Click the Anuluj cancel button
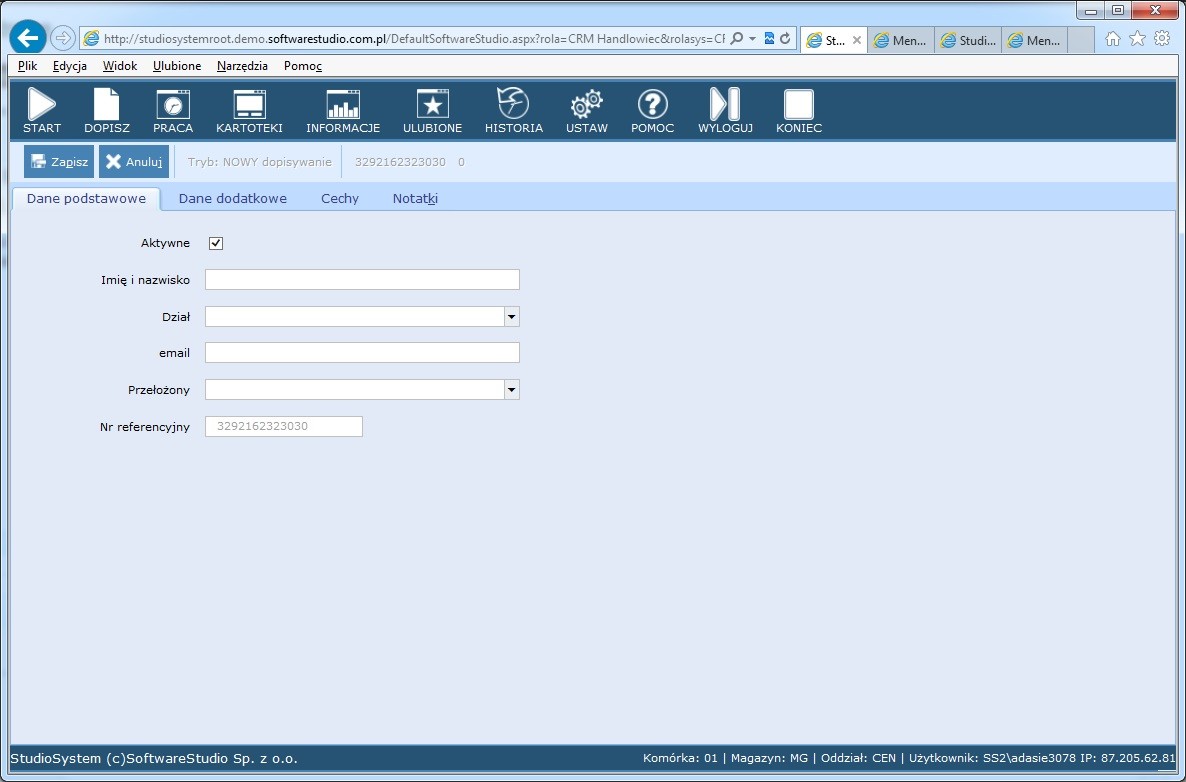Image resolution: width=1186 pixels, height=782 pixels. pos(134,162)
